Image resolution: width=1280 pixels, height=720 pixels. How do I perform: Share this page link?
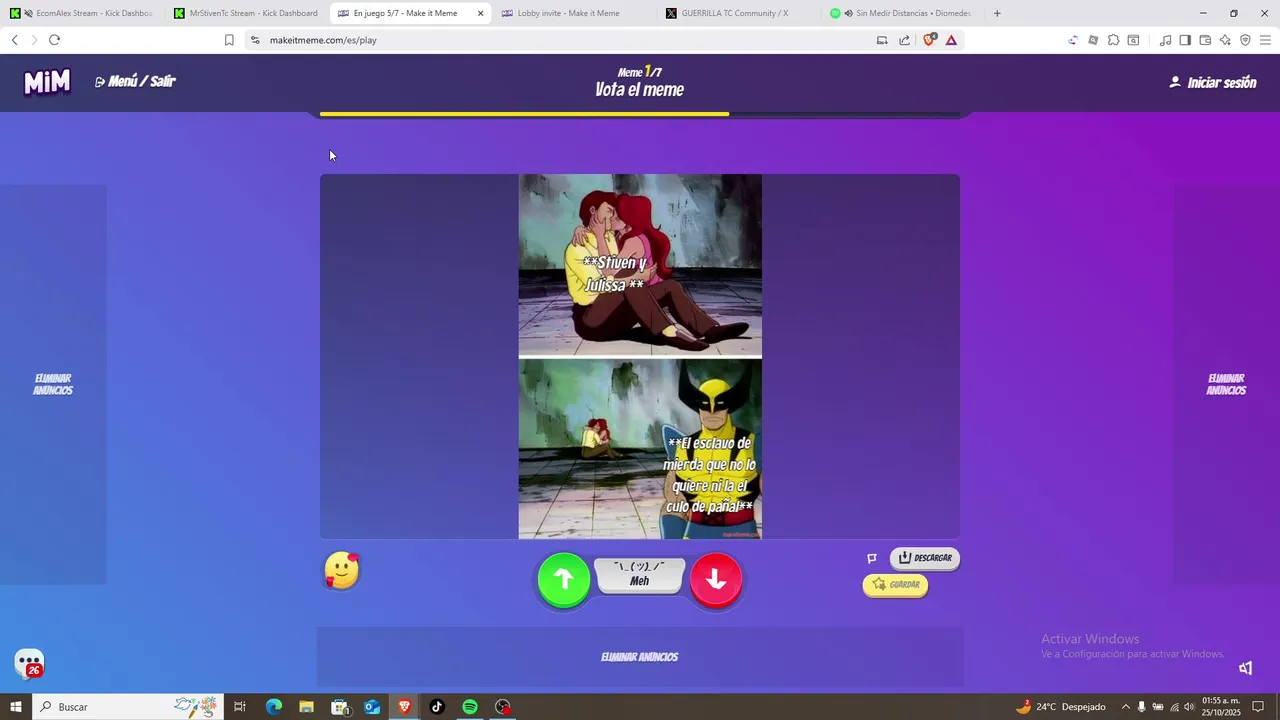[x=905, y=40]
